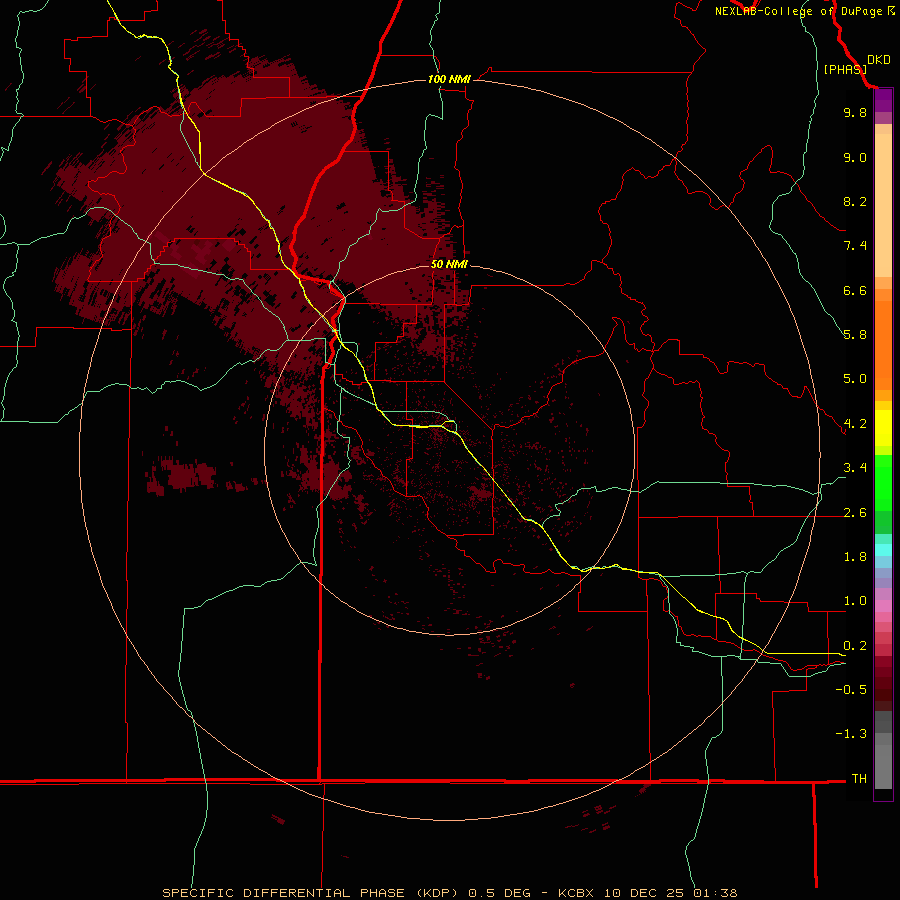Click the 7.4 legend value
Viewport: 900px width, 900px height.
coord(855,246)
